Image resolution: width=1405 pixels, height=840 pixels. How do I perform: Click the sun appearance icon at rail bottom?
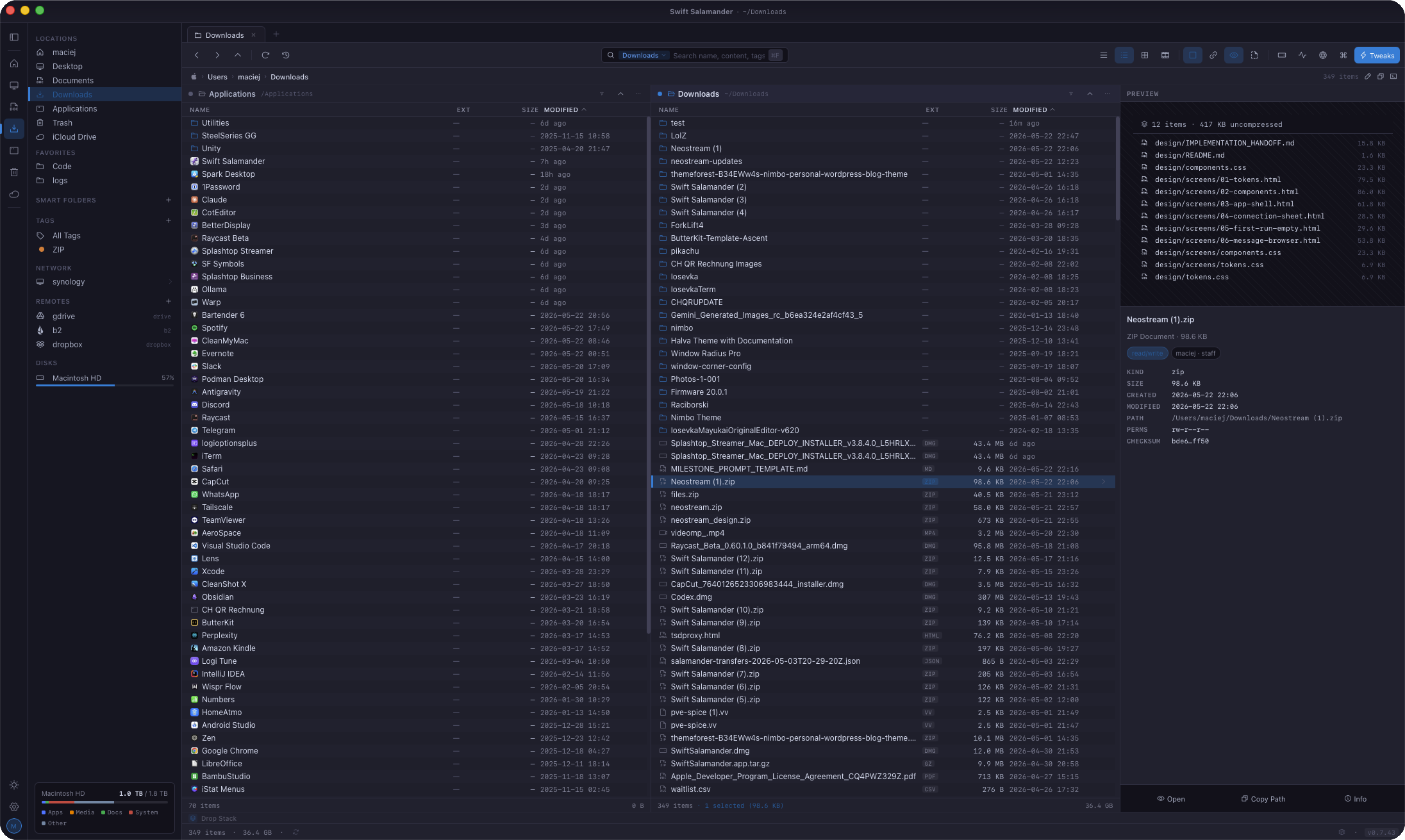click(x=14, y=785)
